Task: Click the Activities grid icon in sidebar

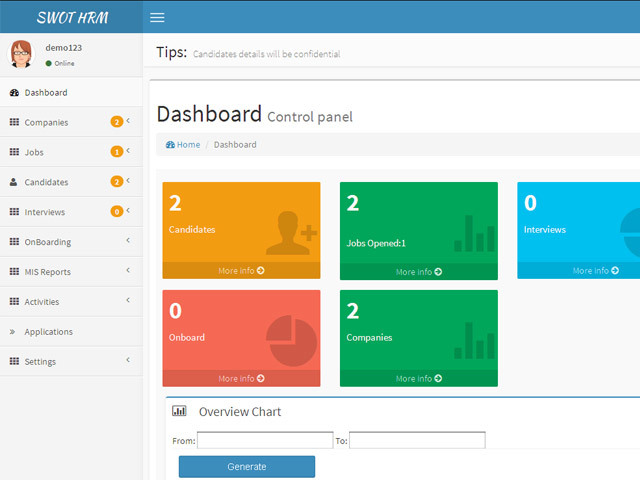Action: click(14, 301)
